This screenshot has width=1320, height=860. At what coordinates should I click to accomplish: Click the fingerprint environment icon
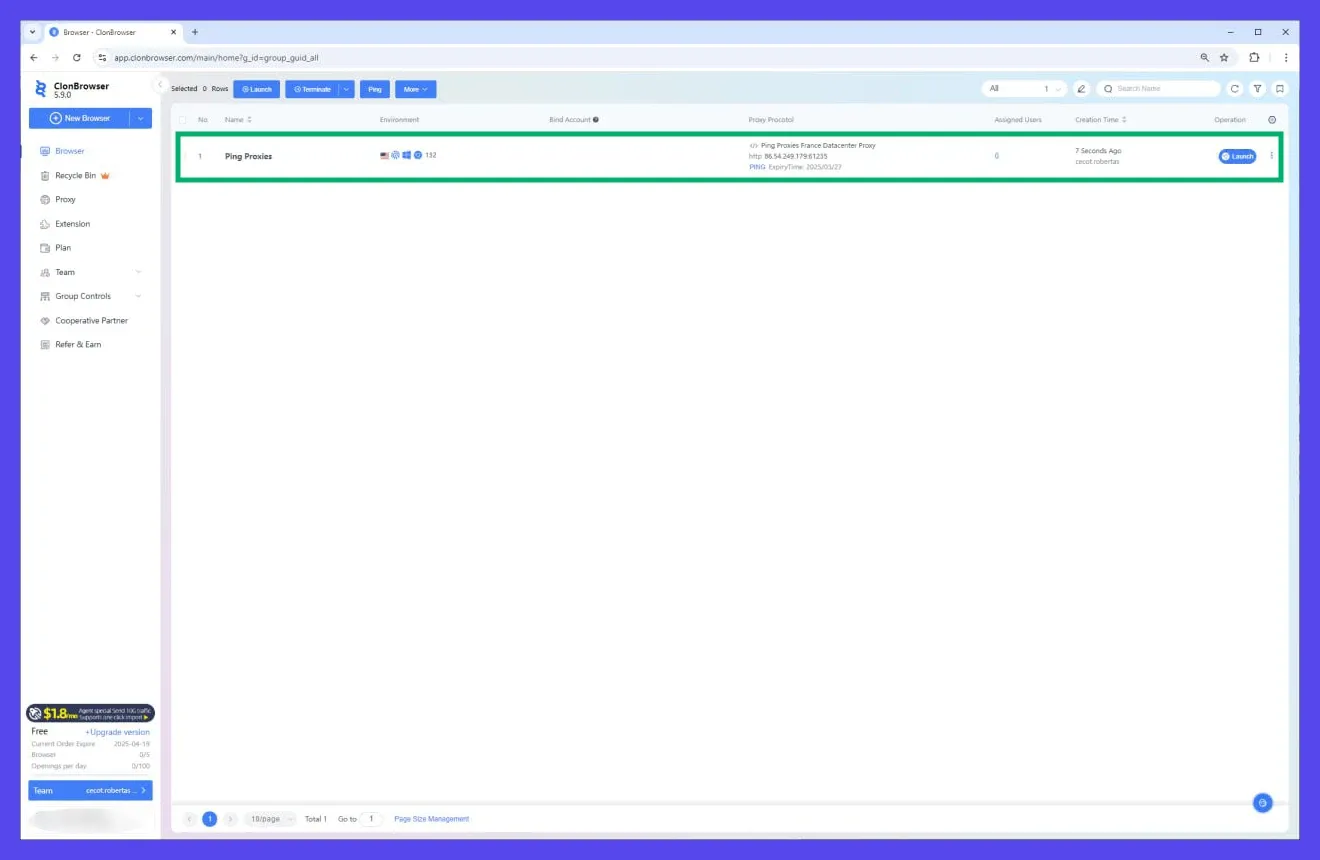tap(395, 155)
